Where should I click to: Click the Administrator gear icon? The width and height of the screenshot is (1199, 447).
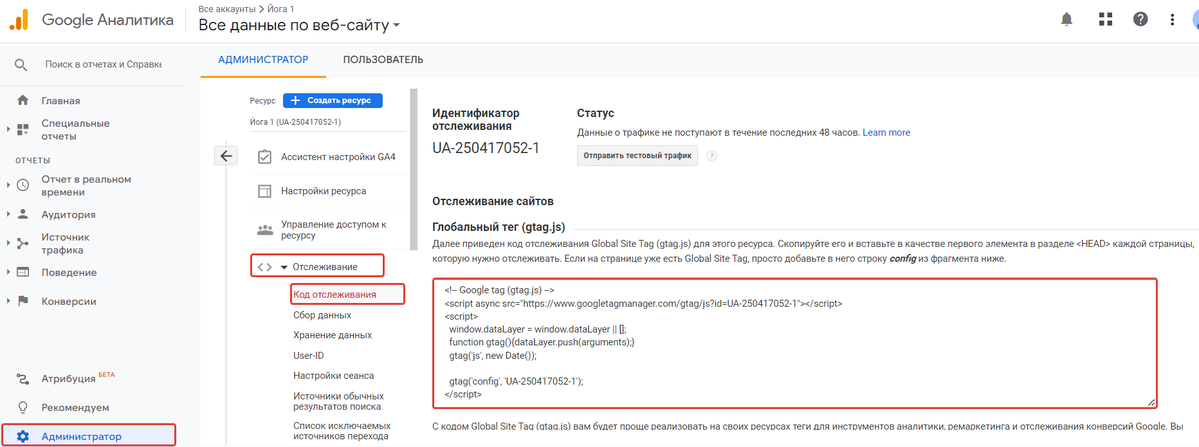click(x=23, y=436)
